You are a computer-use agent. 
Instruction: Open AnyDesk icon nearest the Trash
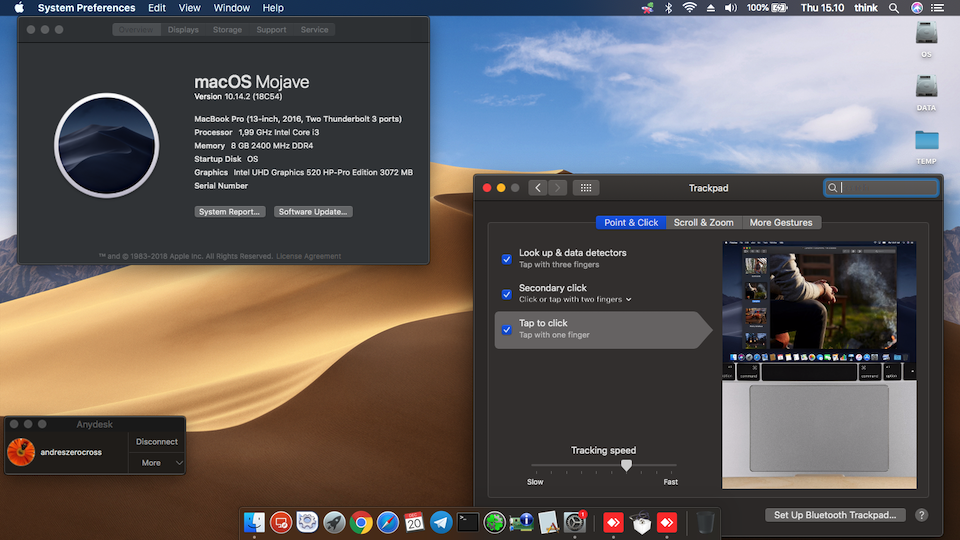667,522
